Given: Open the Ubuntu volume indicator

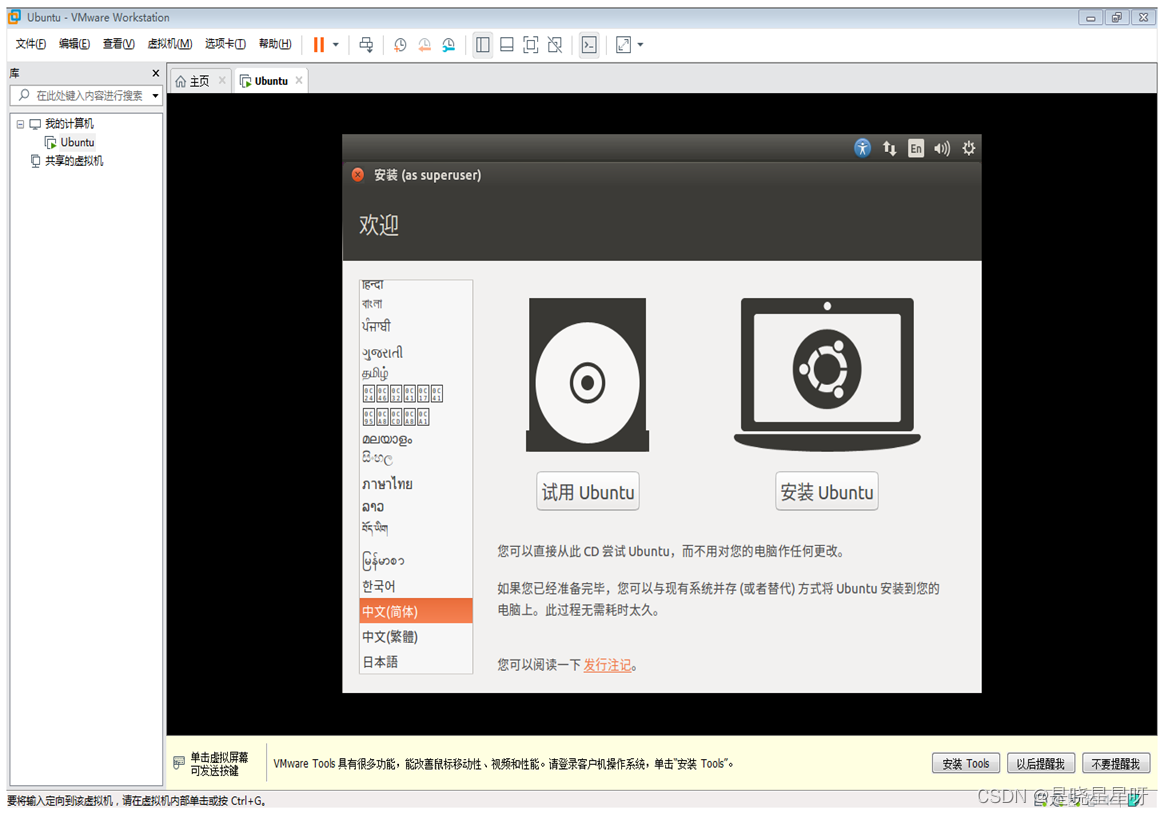Looking at the screenshot, I should [x=941, y=148].
